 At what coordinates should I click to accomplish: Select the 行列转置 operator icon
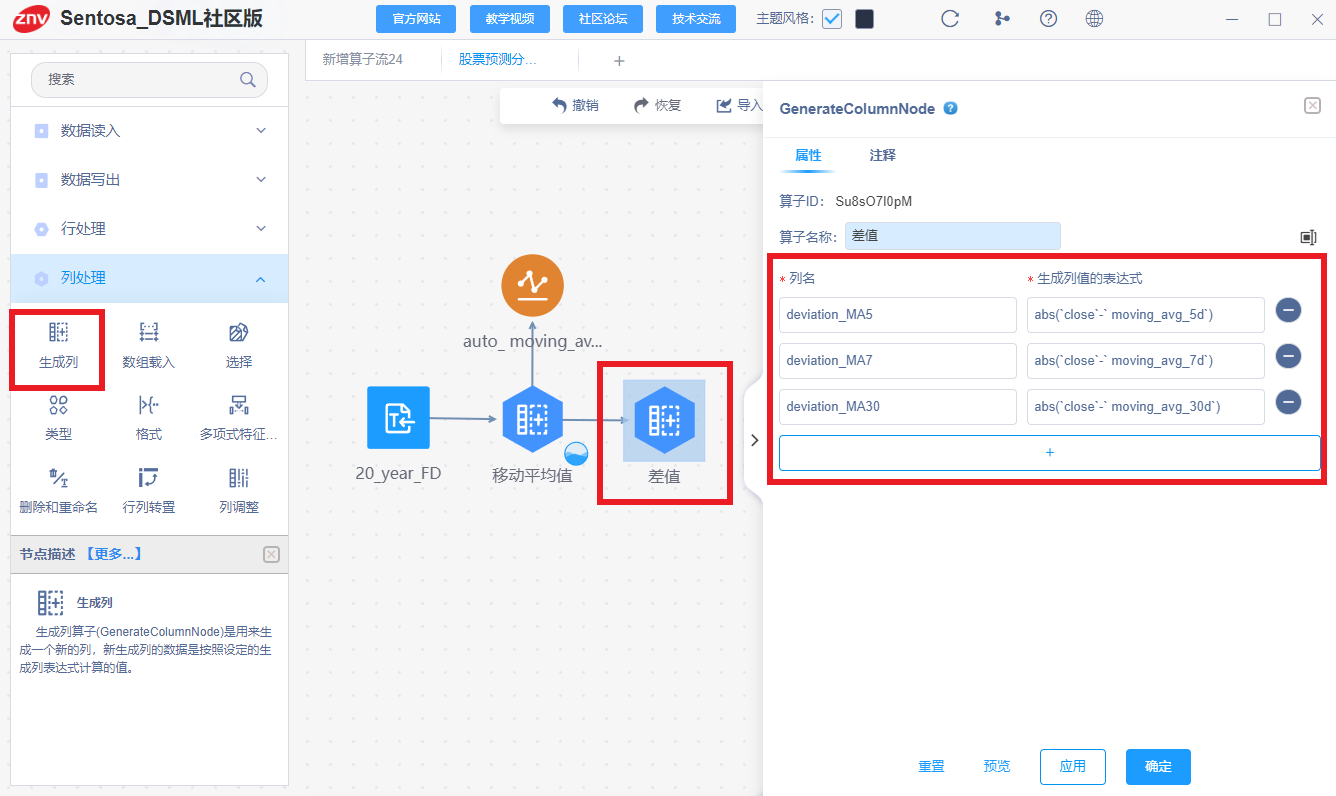[149, 477]
